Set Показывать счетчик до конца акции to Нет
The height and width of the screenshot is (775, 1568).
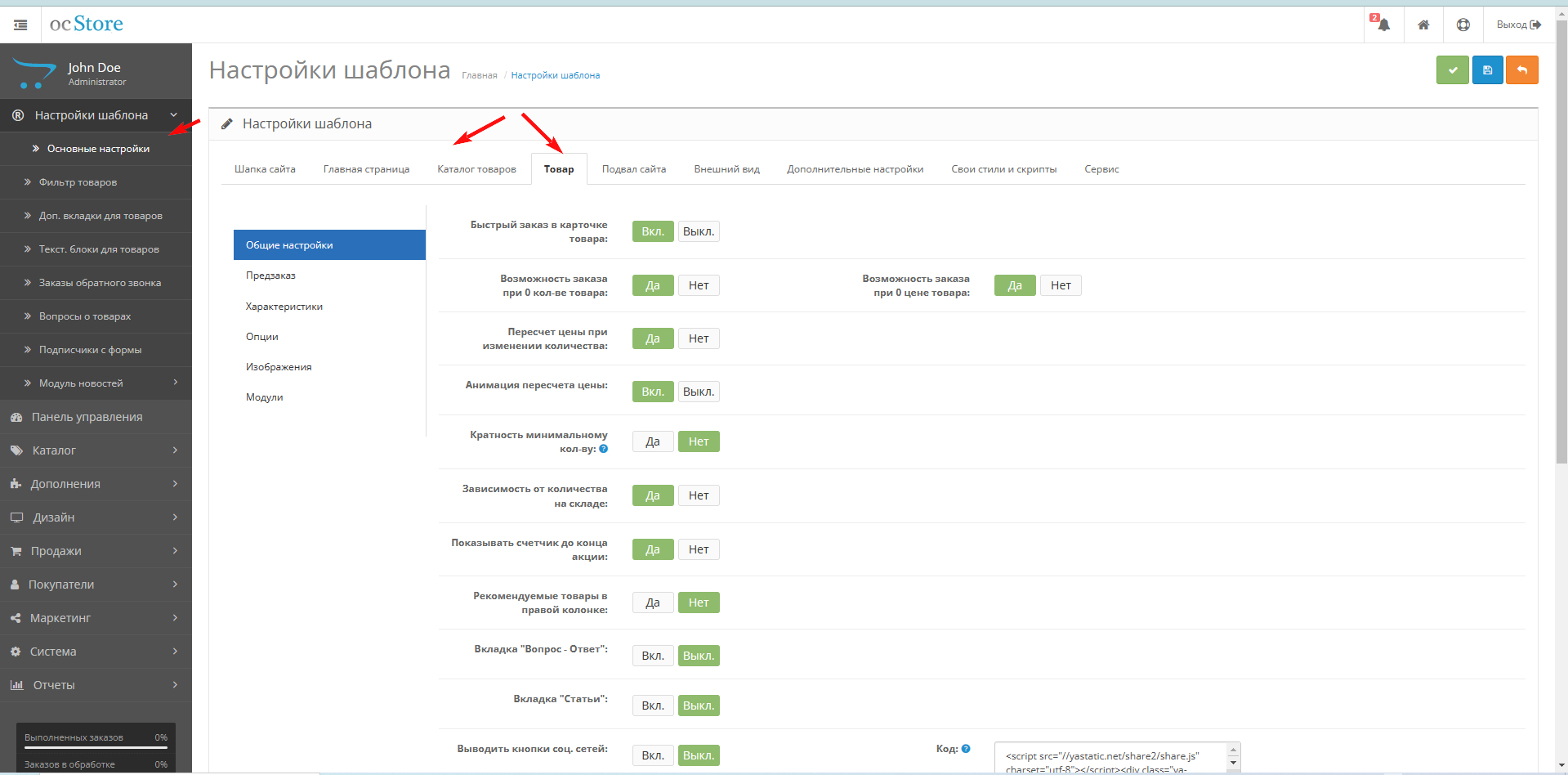point(699,549)
